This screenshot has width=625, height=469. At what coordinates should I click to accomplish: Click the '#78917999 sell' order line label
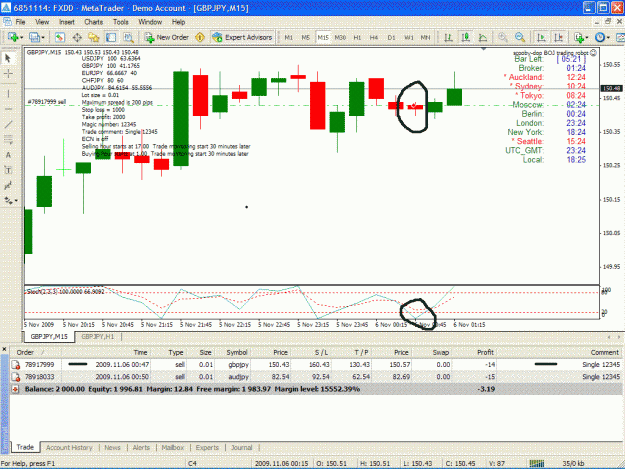(46, 102)
